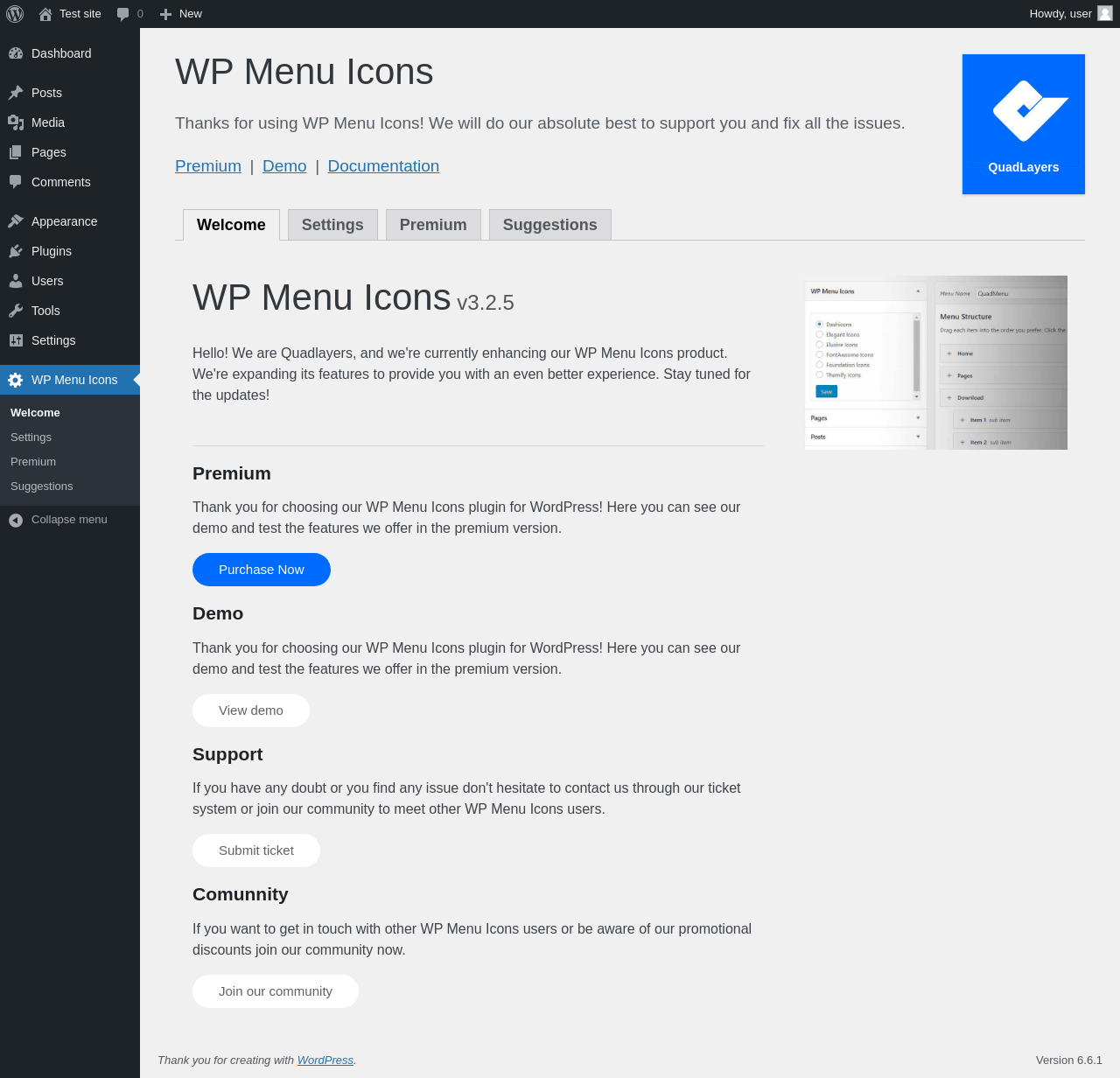Open Appearance in the sidebar
Viewport: 1120px width, 1078px height.
(x=70, y=221)
